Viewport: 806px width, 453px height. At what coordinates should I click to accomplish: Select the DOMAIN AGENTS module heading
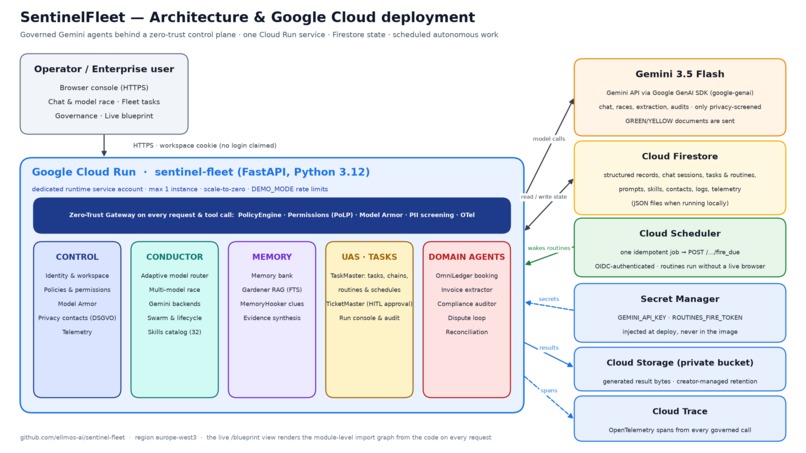click(x=467, y=257)
